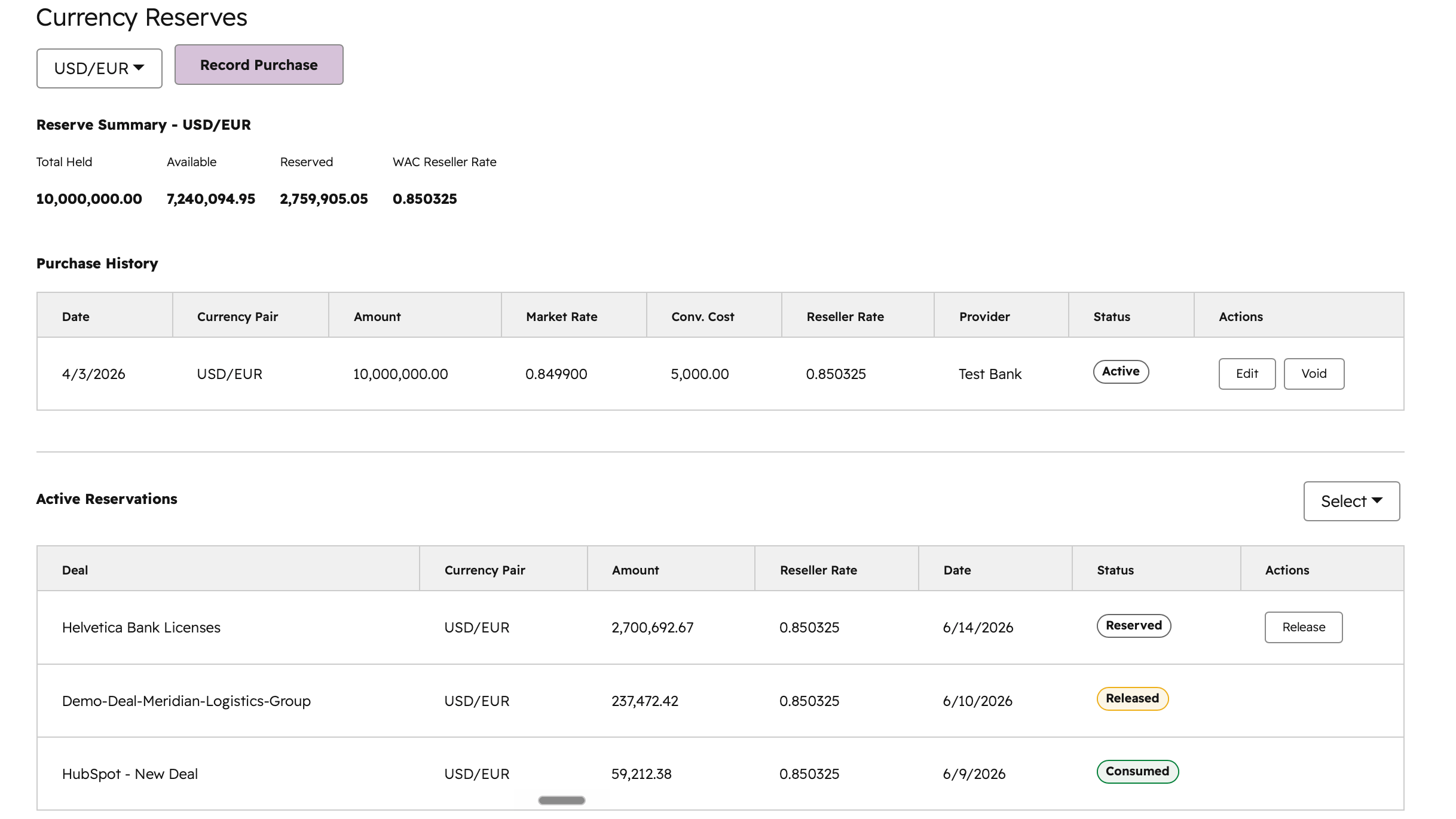
Task: Void the 4/3/2026 purchase
Action: (x=1314, y=374)
